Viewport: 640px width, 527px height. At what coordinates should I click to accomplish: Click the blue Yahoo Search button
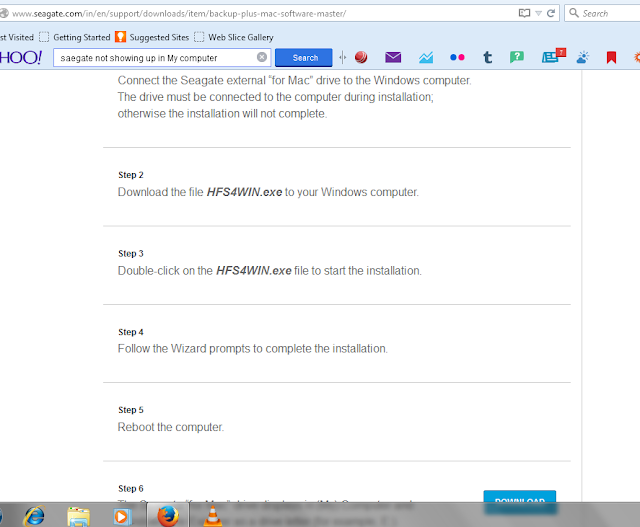304,58
